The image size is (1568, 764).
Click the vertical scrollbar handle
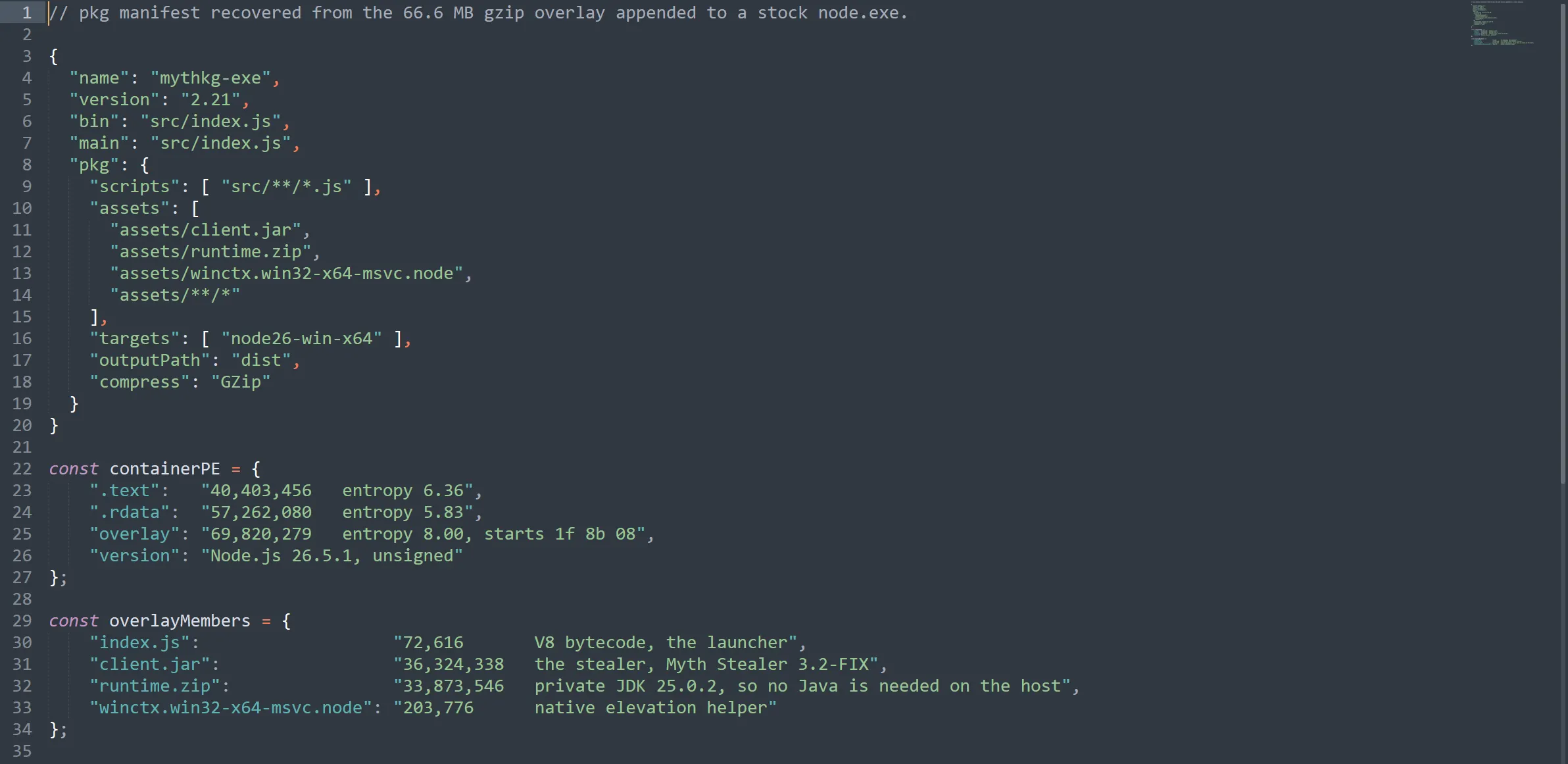coord(1563,242)
